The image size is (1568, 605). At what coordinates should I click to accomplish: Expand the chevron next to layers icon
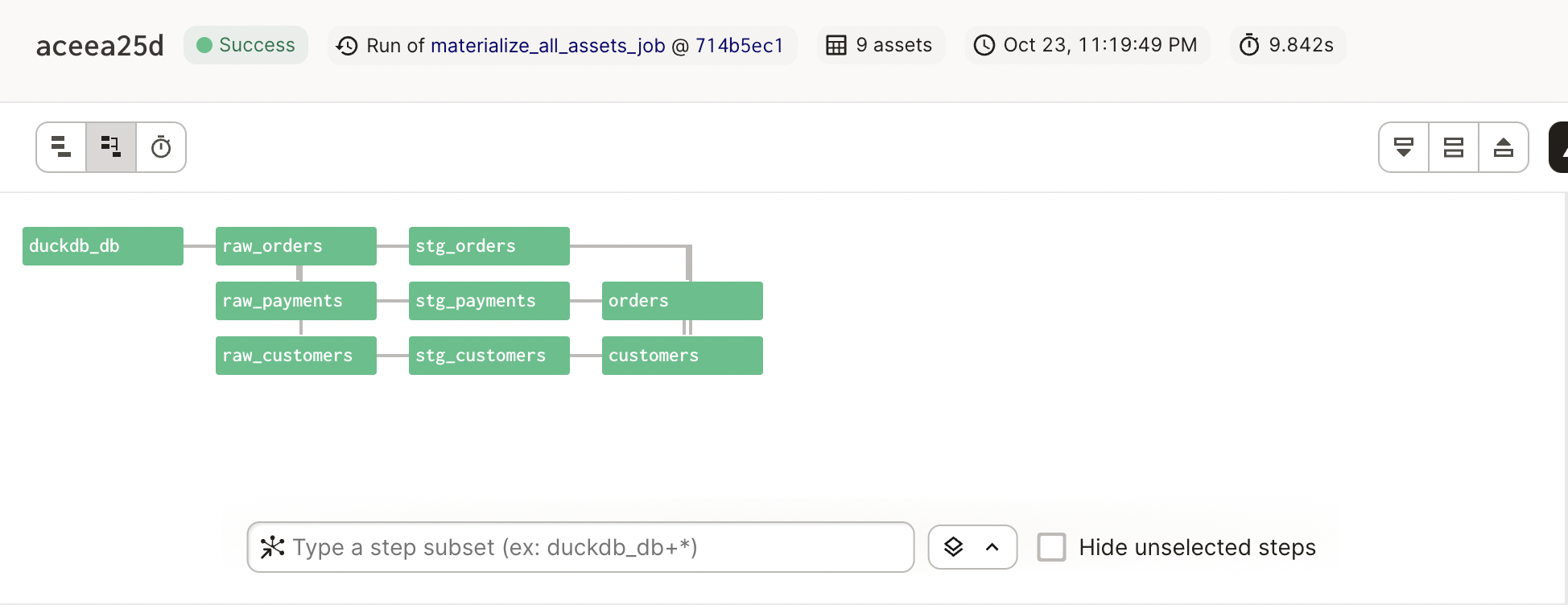pyautogui.click(x=992, y=547)
